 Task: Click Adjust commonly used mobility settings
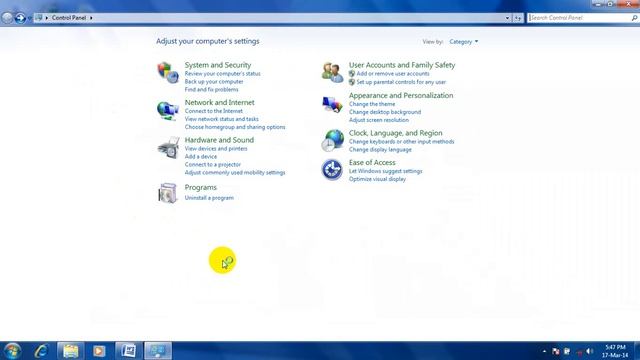[235, 173]
